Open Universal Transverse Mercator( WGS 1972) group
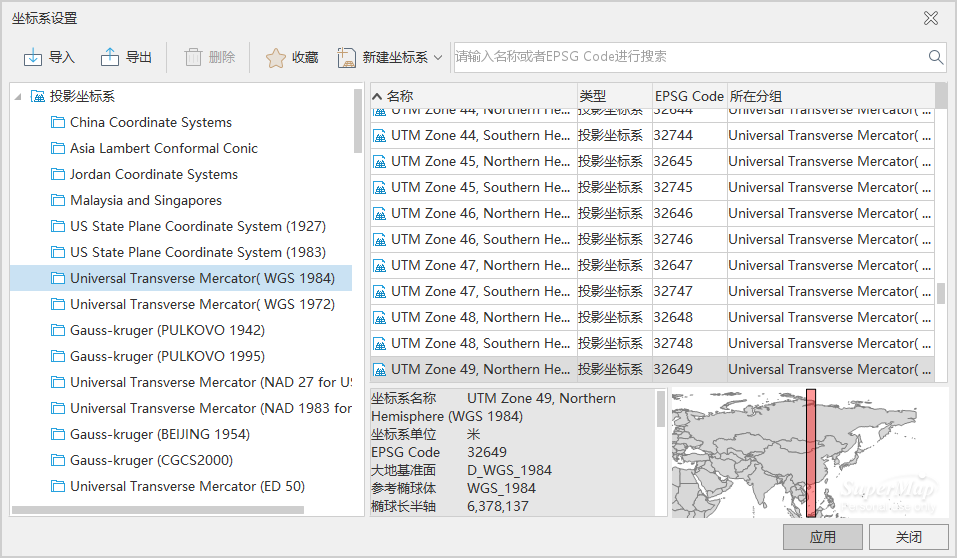Viewport: 957px width, 558px height. (202, 305)
